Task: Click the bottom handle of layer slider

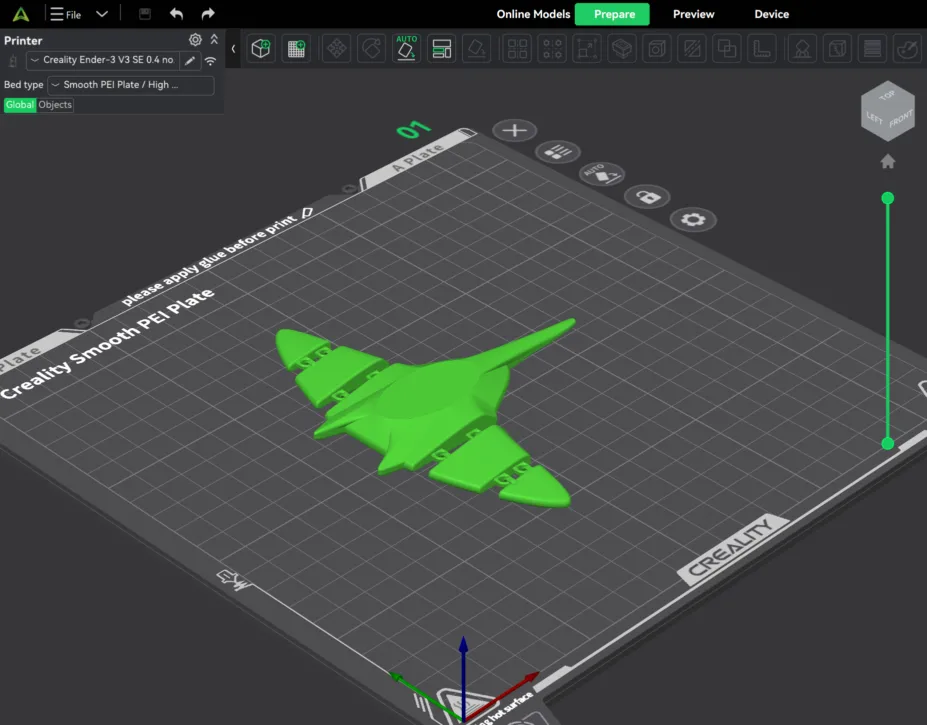Action: pos(887,444)
